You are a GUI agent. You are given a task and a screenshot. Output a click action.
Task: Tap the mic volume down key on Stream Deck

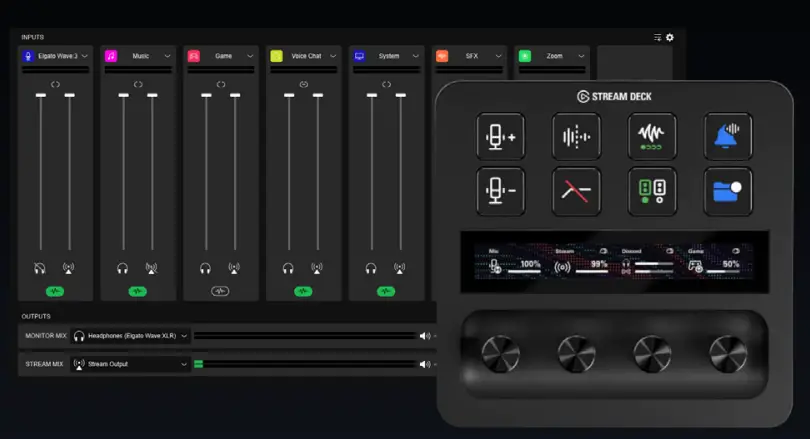pyautogui.click(x=501, y=191)
